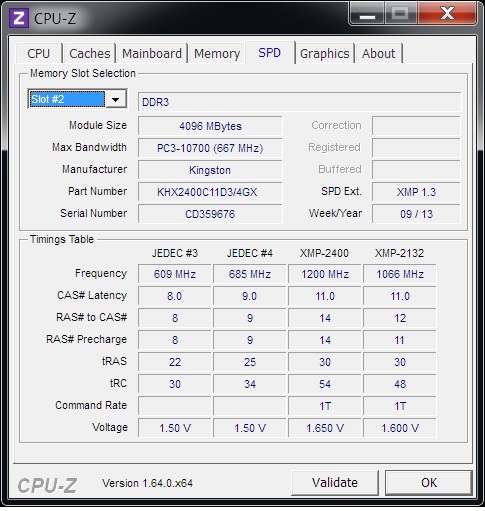Close the CPU-Z window

point(447,14)
